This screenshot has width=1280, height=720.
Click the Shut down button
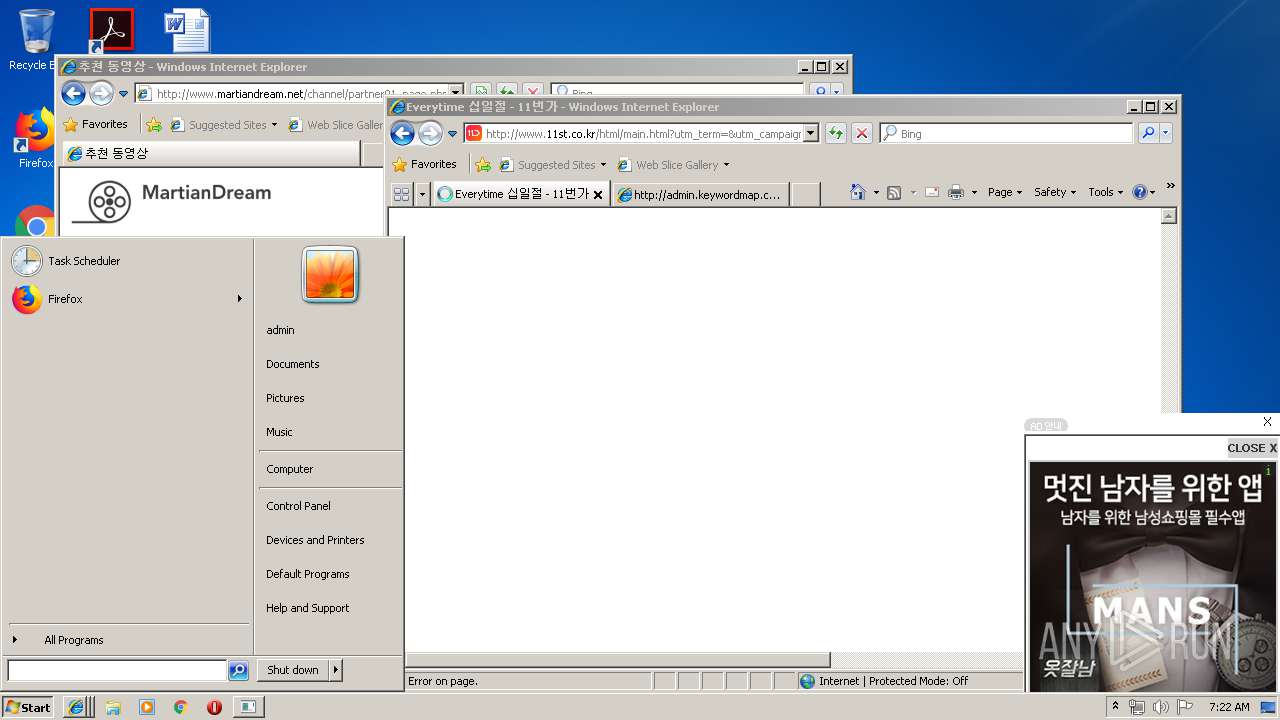(293, 670)
